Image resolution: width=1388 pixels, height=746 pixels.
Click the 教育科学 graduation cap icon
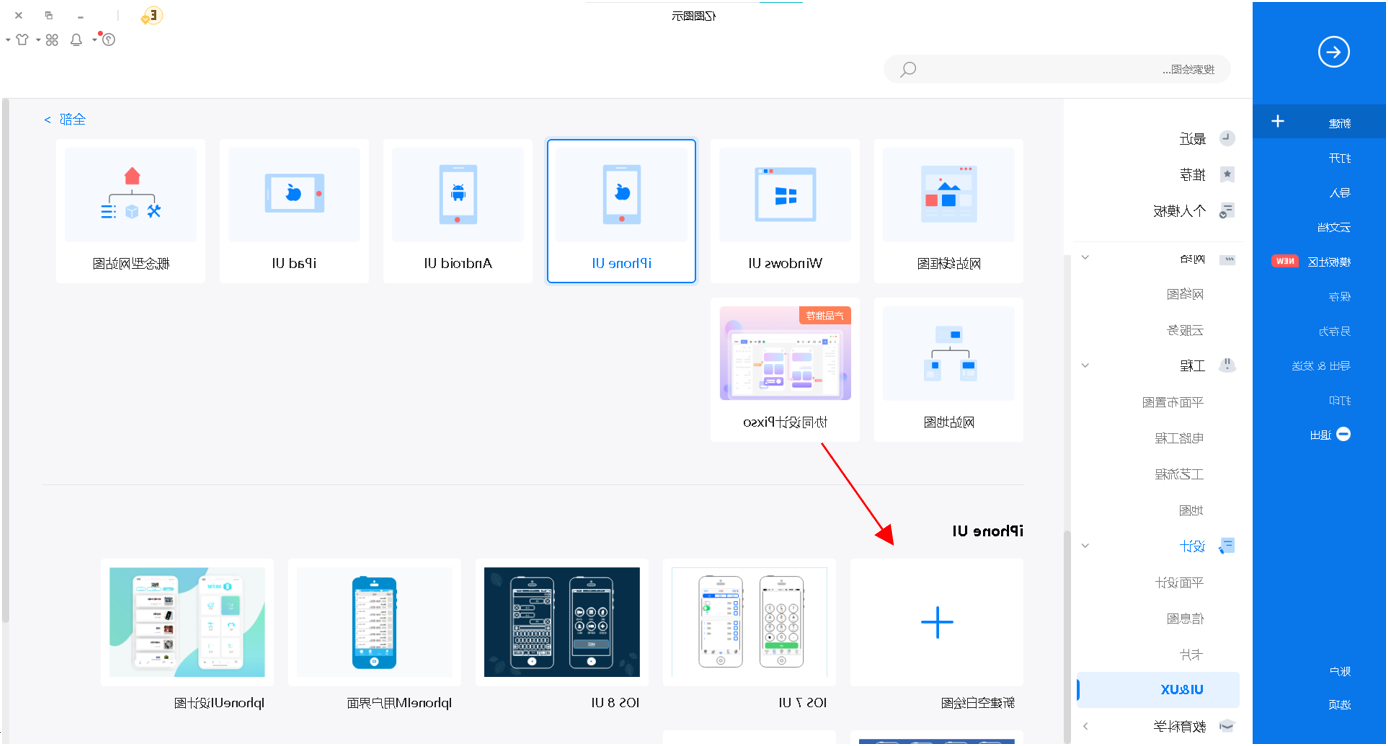(1228, 727)
